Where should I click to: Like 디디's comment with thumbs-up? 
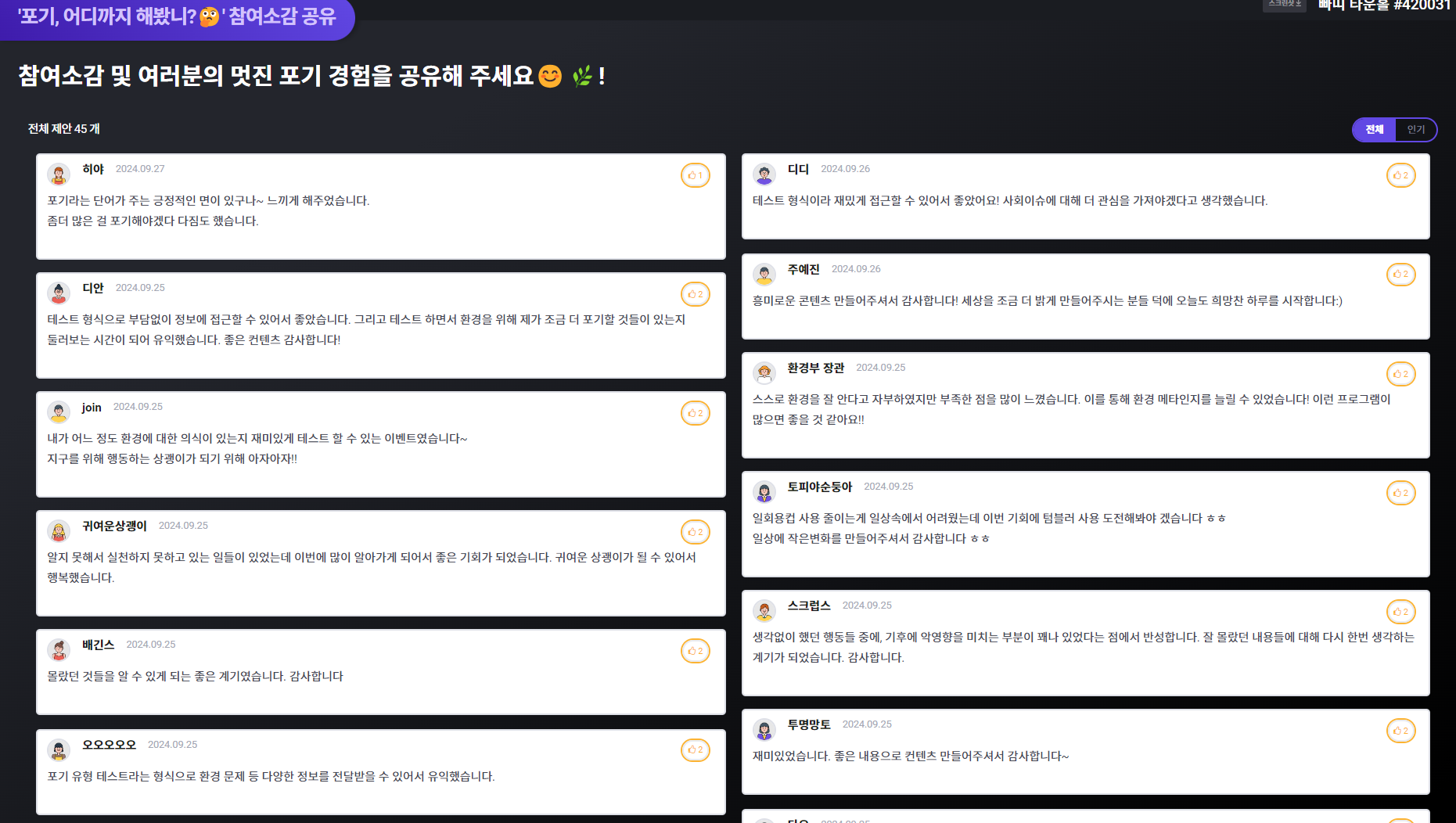tap(1400, 175)
